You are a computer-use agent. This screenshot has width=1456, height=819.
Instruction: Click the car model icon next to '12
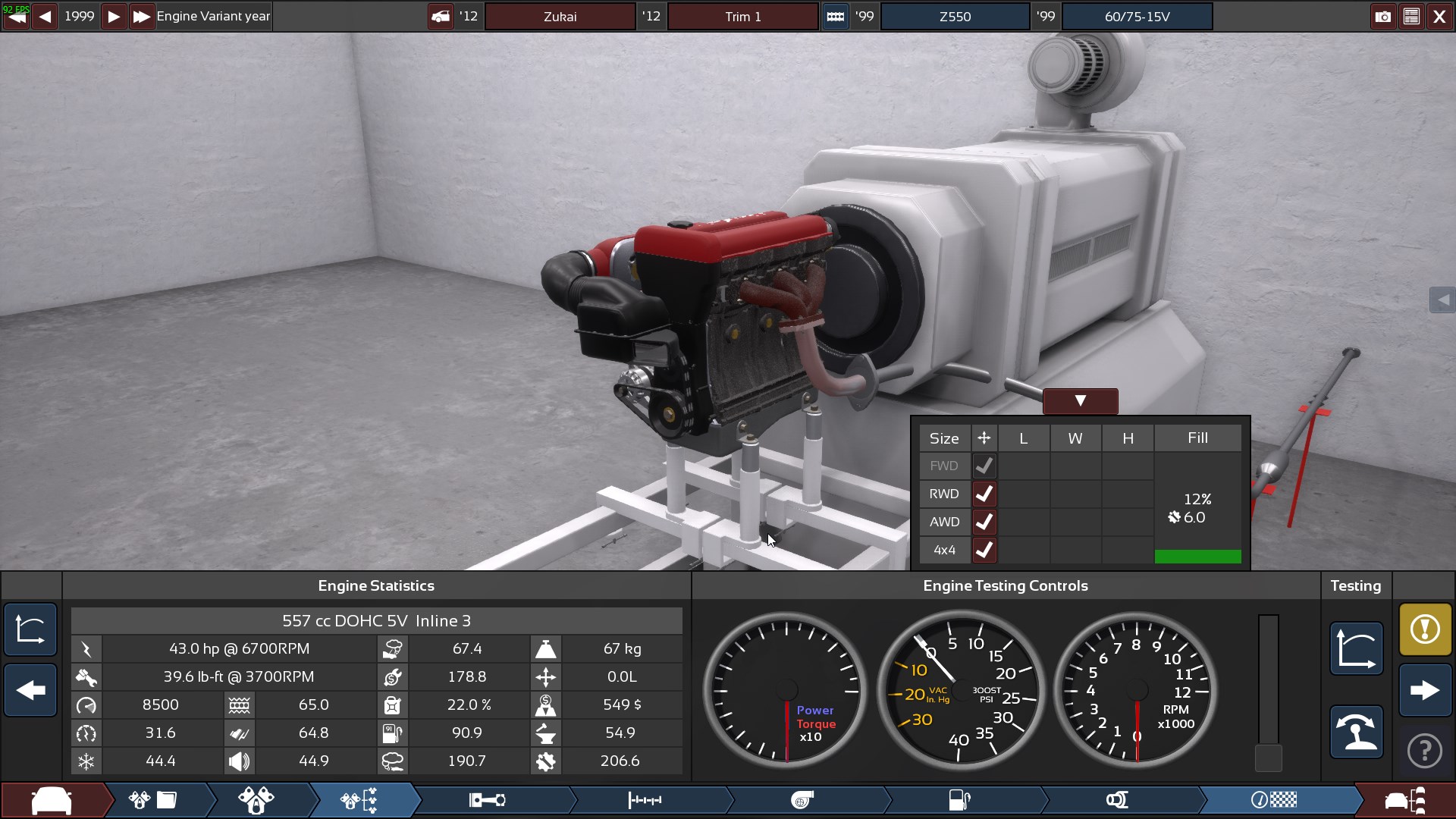[x=441, y=16]
